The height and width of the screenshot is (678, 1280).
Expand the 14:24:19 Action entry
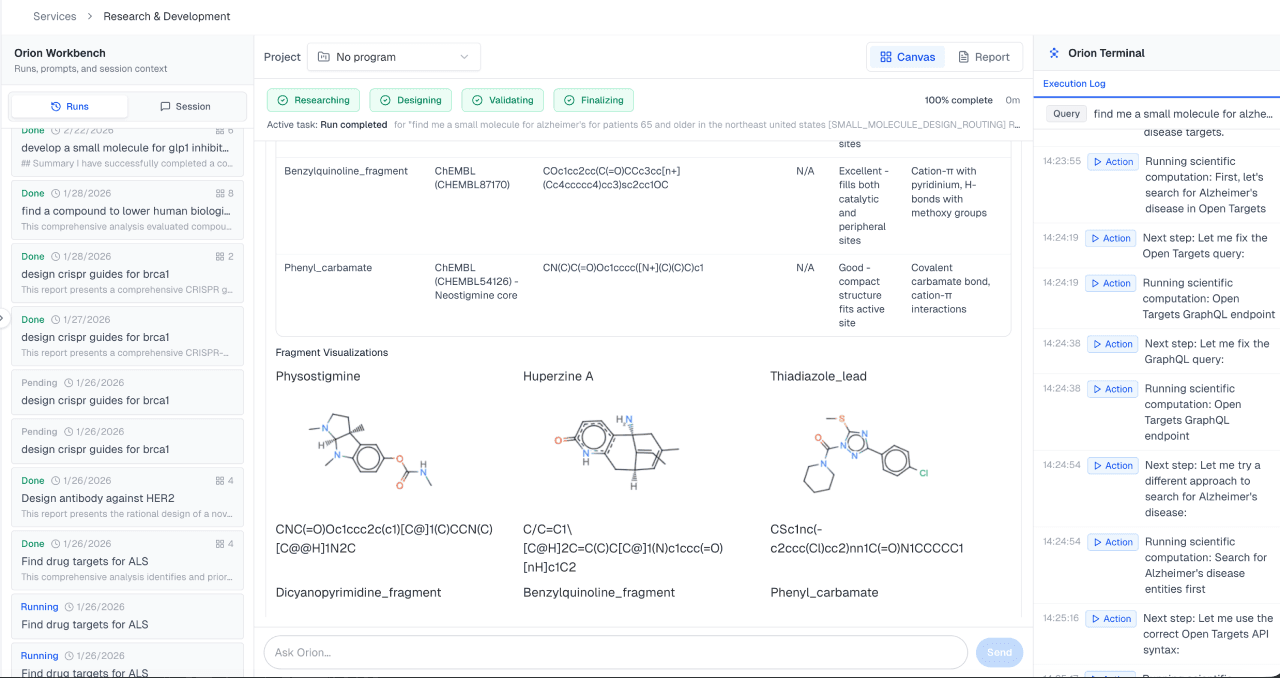point(1110,238)
